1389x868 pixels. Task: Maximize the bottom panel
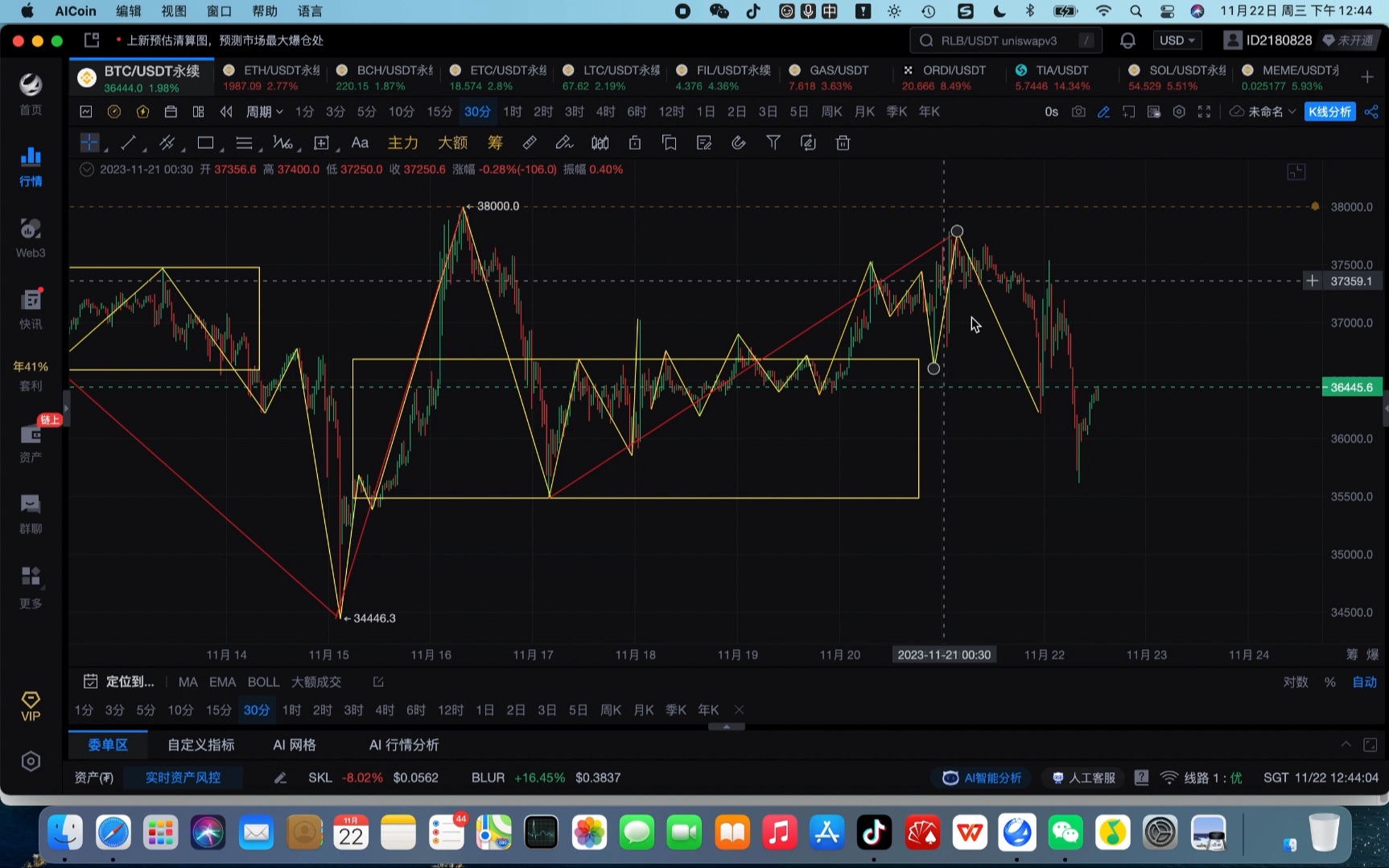tap(1370, 745)
